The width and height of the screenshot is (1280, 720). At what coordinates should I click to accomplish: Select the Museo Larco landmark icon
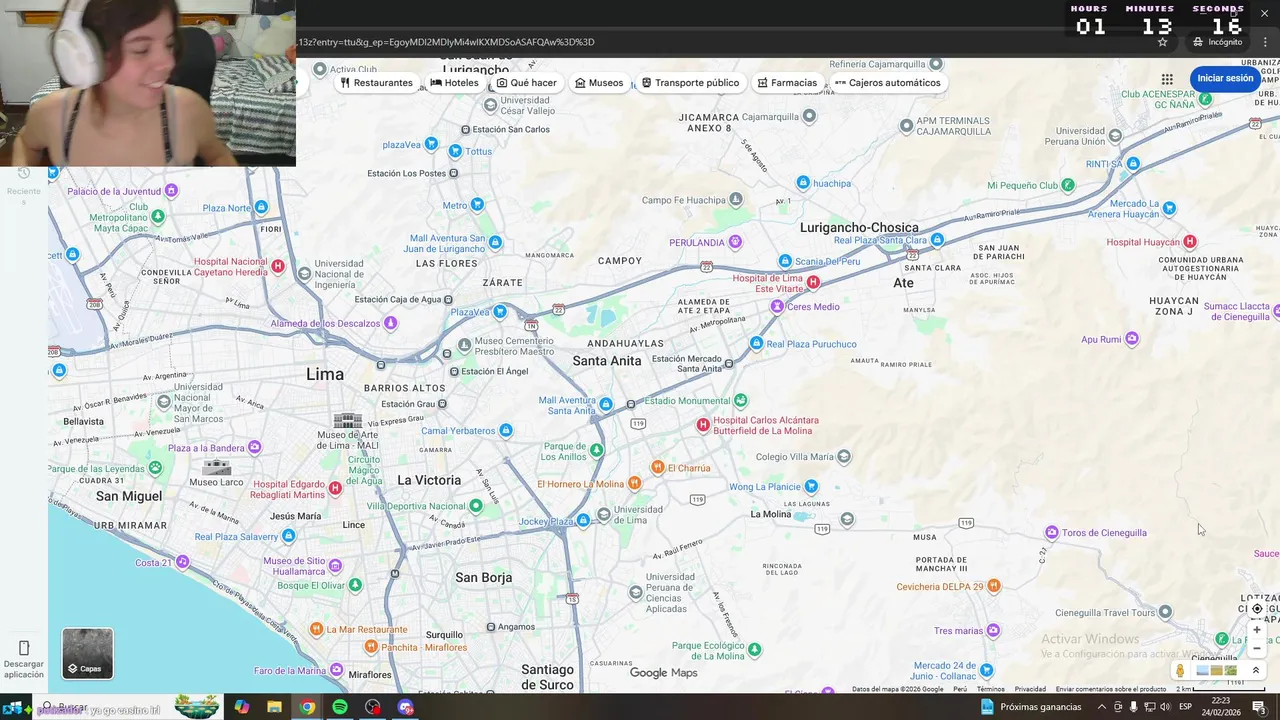click(217, 467)
